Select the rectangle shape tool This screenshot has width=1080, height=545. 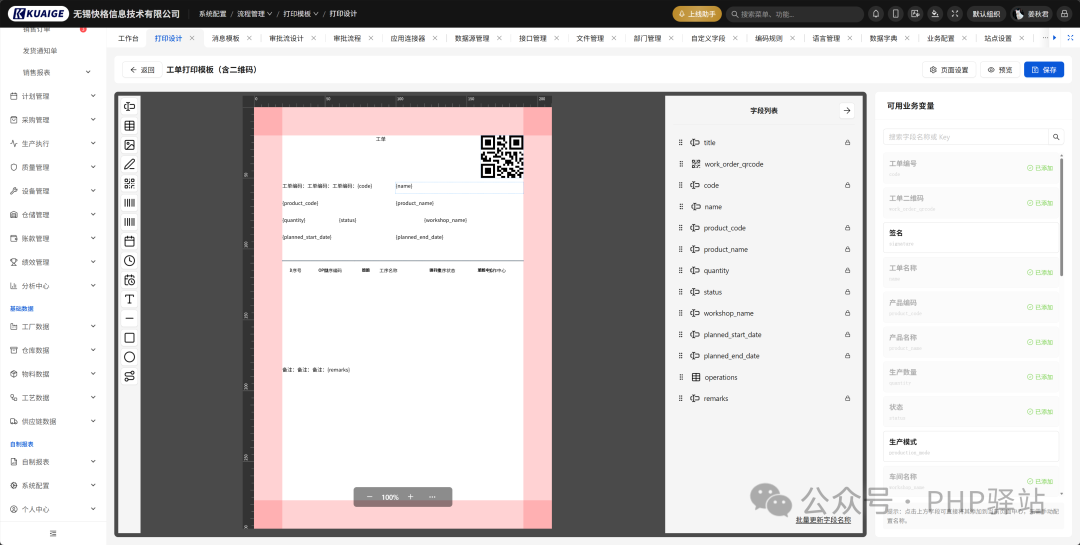129,338
